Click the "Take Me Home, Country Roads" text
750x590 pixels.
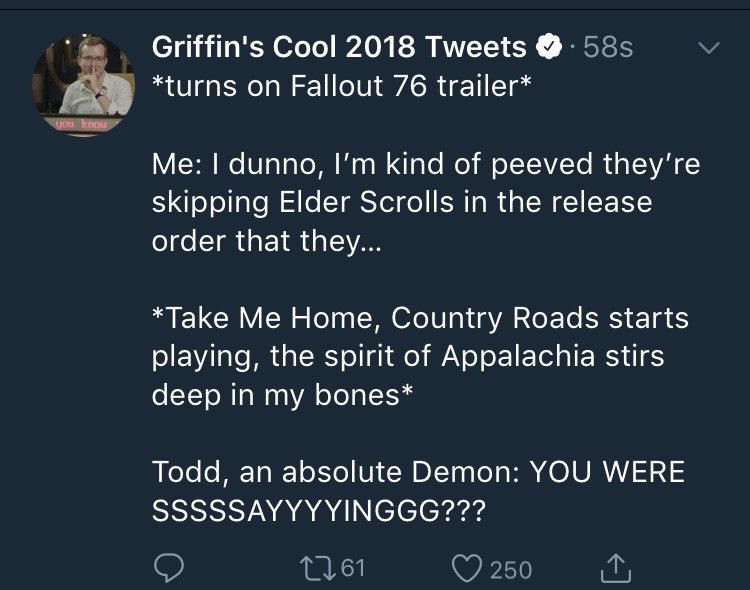[420, 318]
